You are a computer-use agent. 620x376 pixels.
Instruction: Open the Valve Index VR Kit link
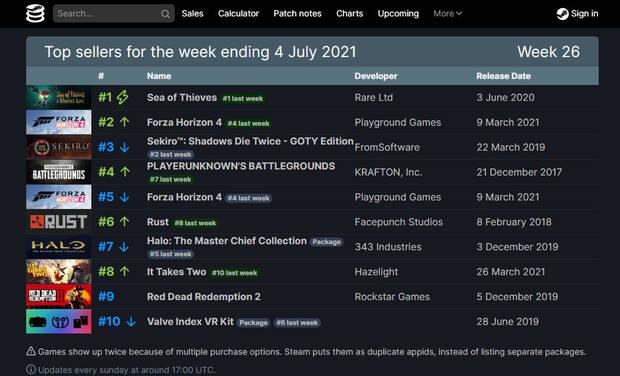click(x=190, y=321)
